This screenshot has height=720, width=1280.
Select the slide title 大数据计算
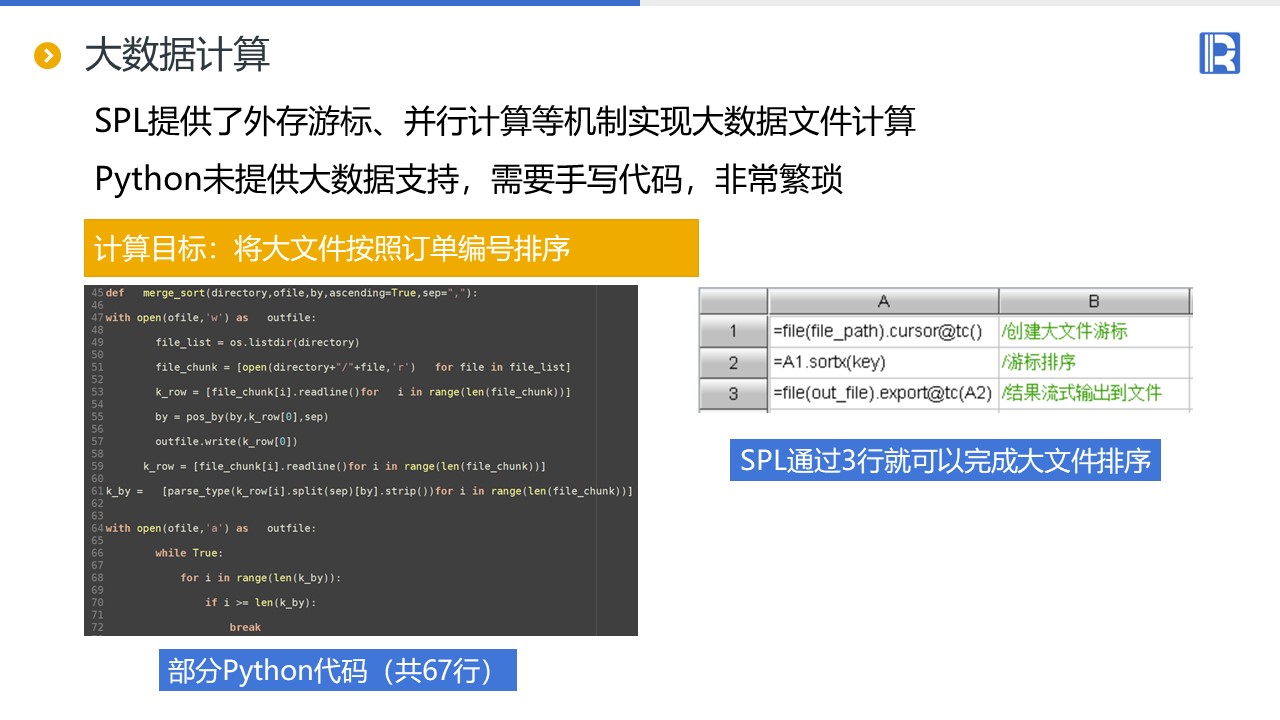pos(177,55)
